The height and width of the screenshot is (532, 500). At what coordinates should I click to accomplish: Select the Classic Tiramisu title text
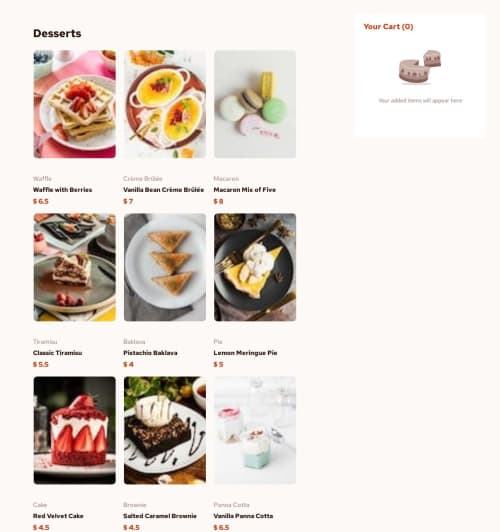tap(58, 353)
